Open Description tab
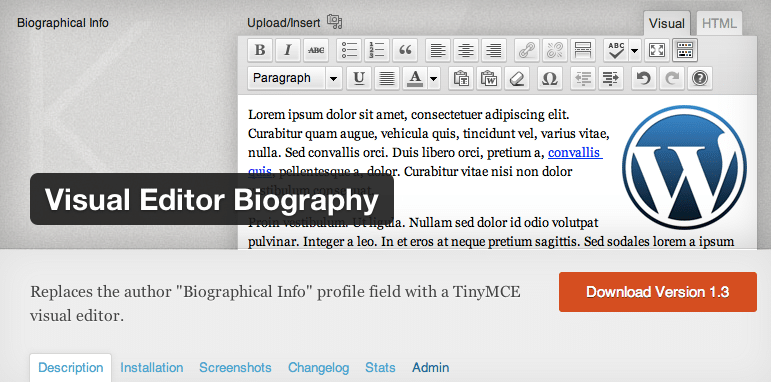Viewport: 771px width, 382px height. pos(71,368)
